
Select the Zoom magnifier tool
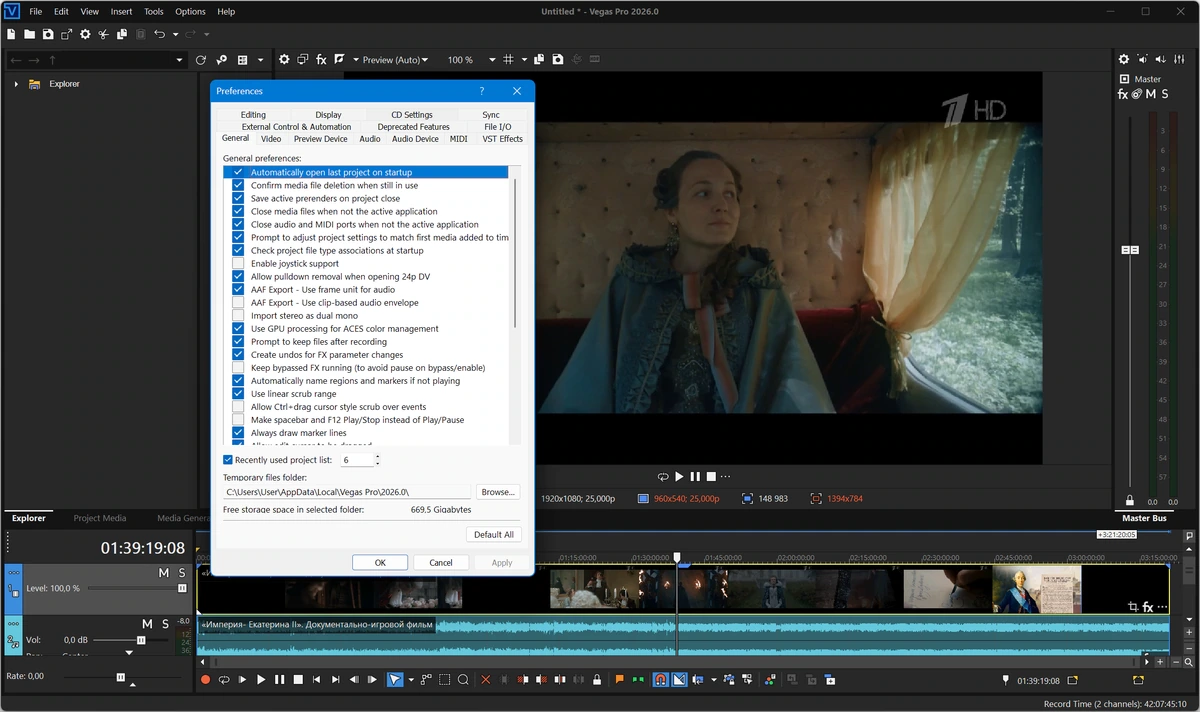click(463, 680)
